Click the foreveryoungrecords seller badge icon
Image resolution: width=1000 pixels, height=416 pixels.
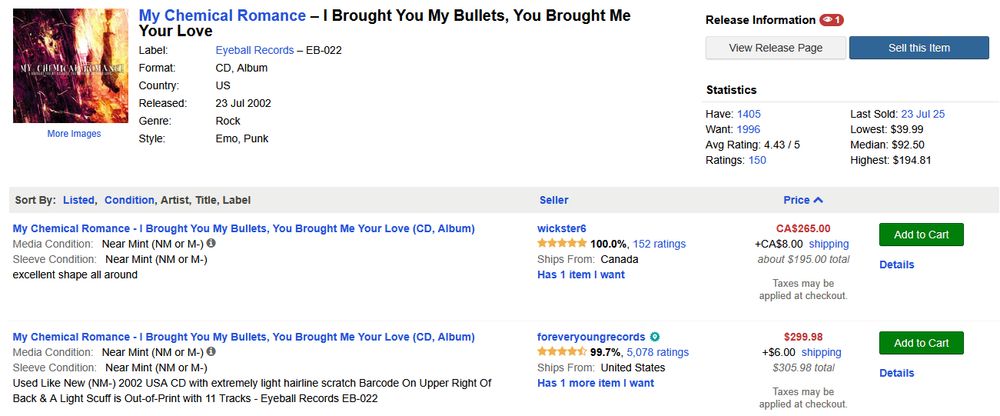(x=654, y=337)
